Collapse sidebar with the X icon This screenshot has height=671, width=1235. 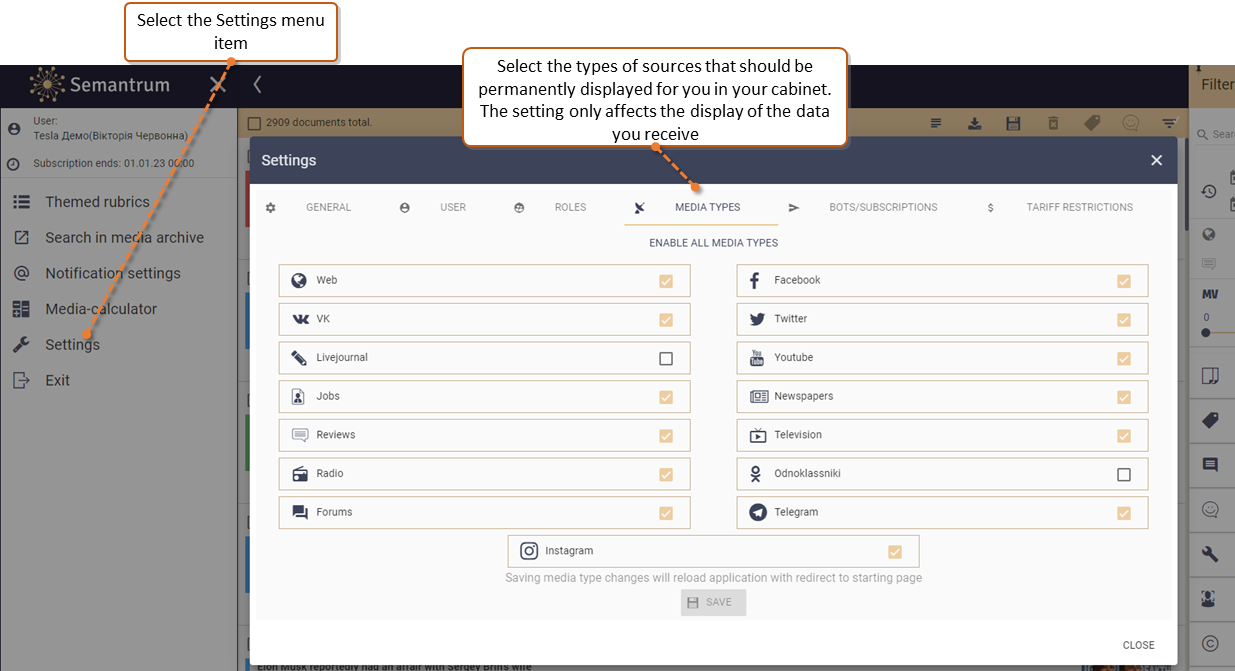218,85
